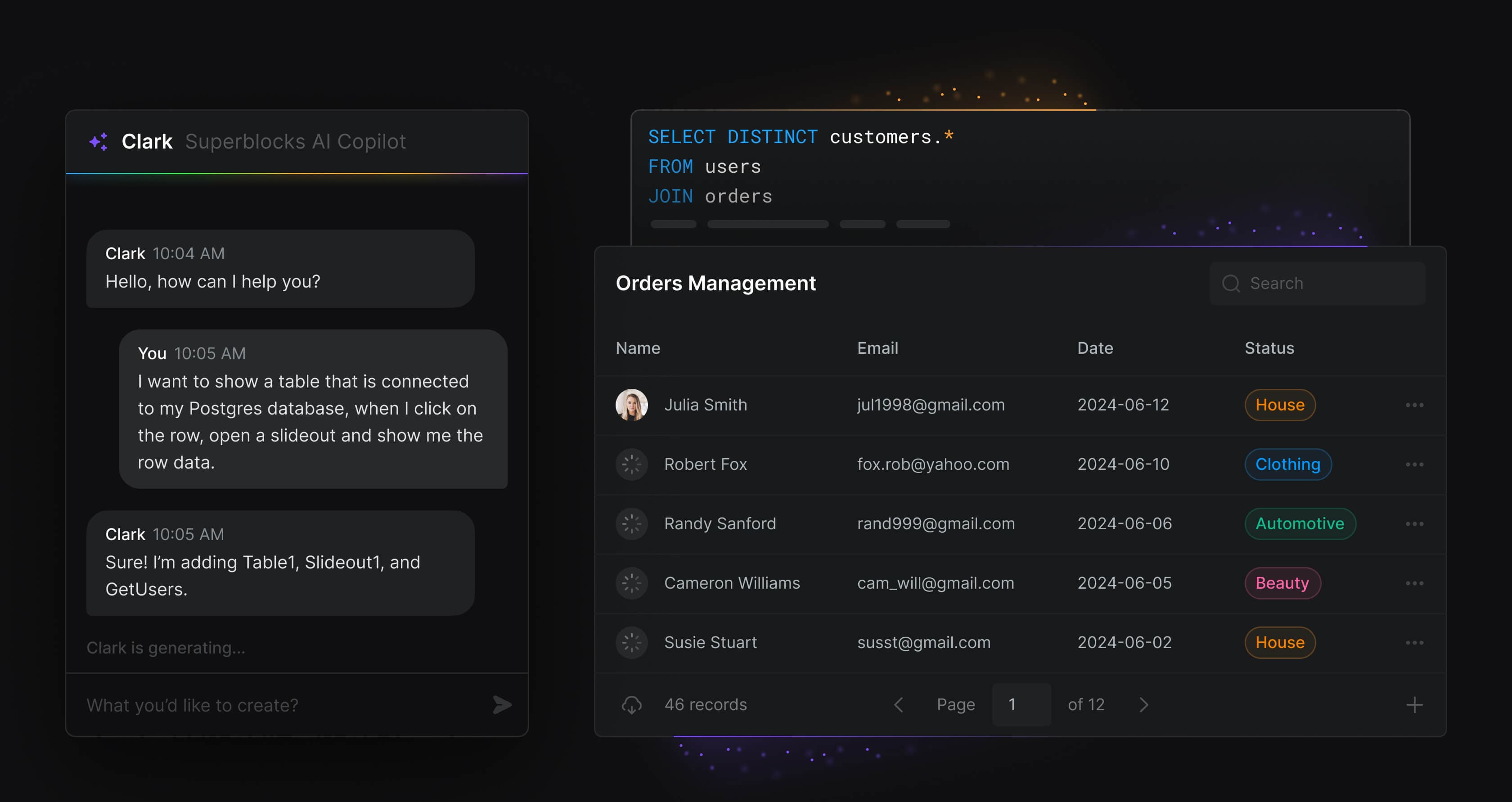This screenshot has height=802, width=1512.
Task: Click Randy Sanford's loading avatar icon
Action: (631, 523)
